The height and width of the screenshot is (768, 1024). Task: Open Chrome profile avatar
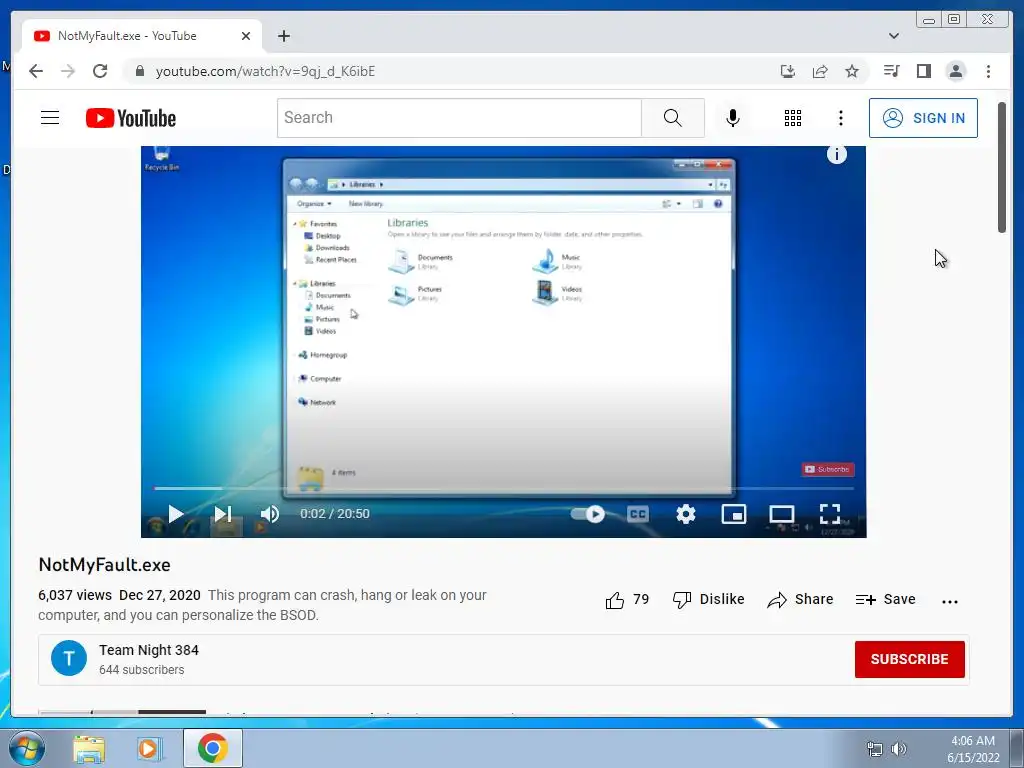tap(955, 71)
